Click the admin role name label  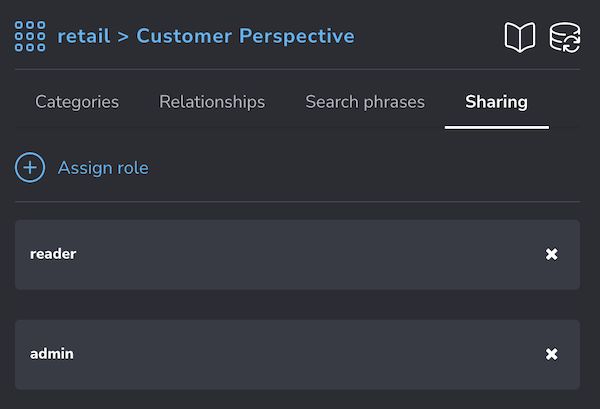[x=52, y=354]
